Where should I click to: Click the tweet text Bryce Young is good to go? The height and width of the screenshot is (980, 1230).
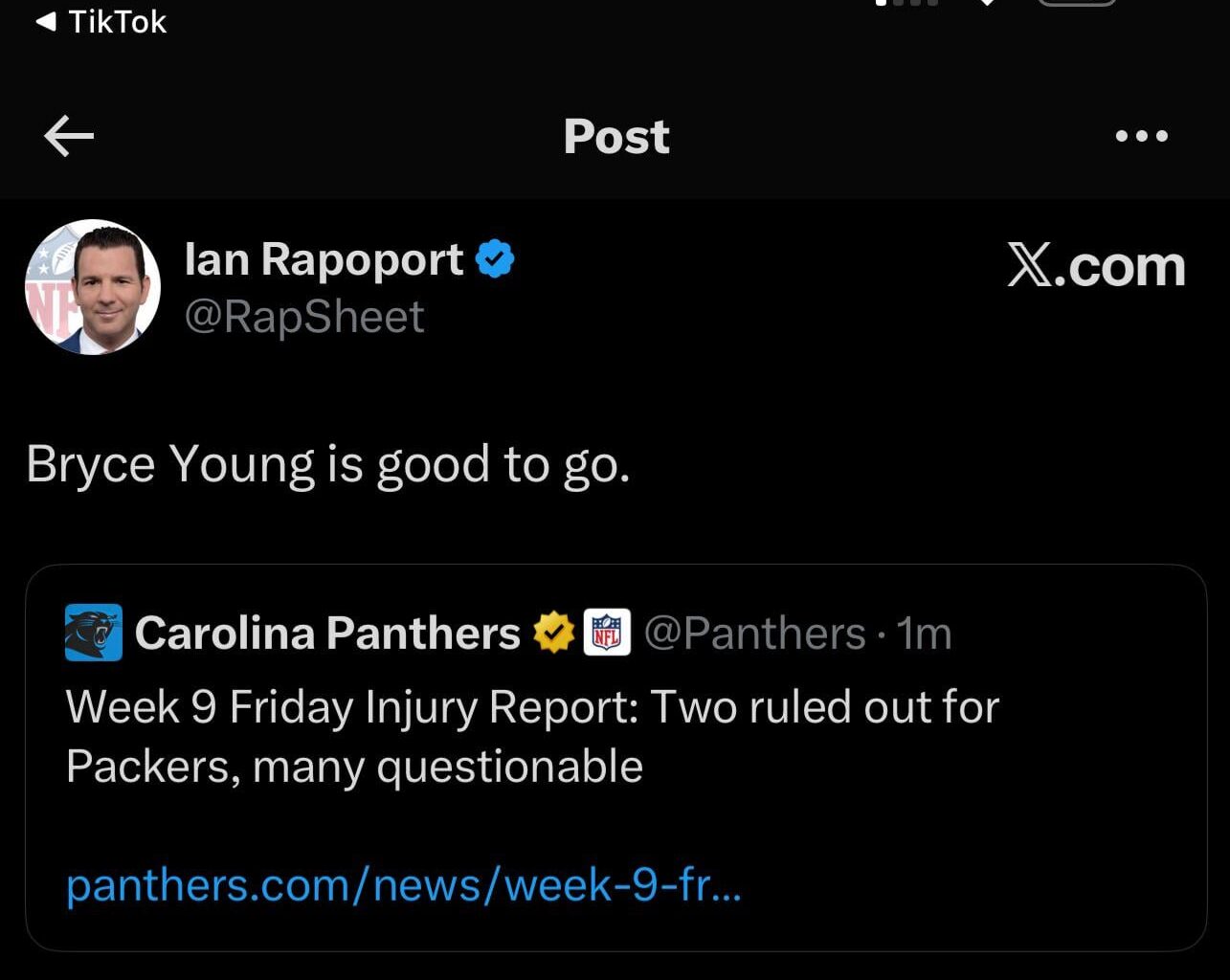tap(328, 463)
